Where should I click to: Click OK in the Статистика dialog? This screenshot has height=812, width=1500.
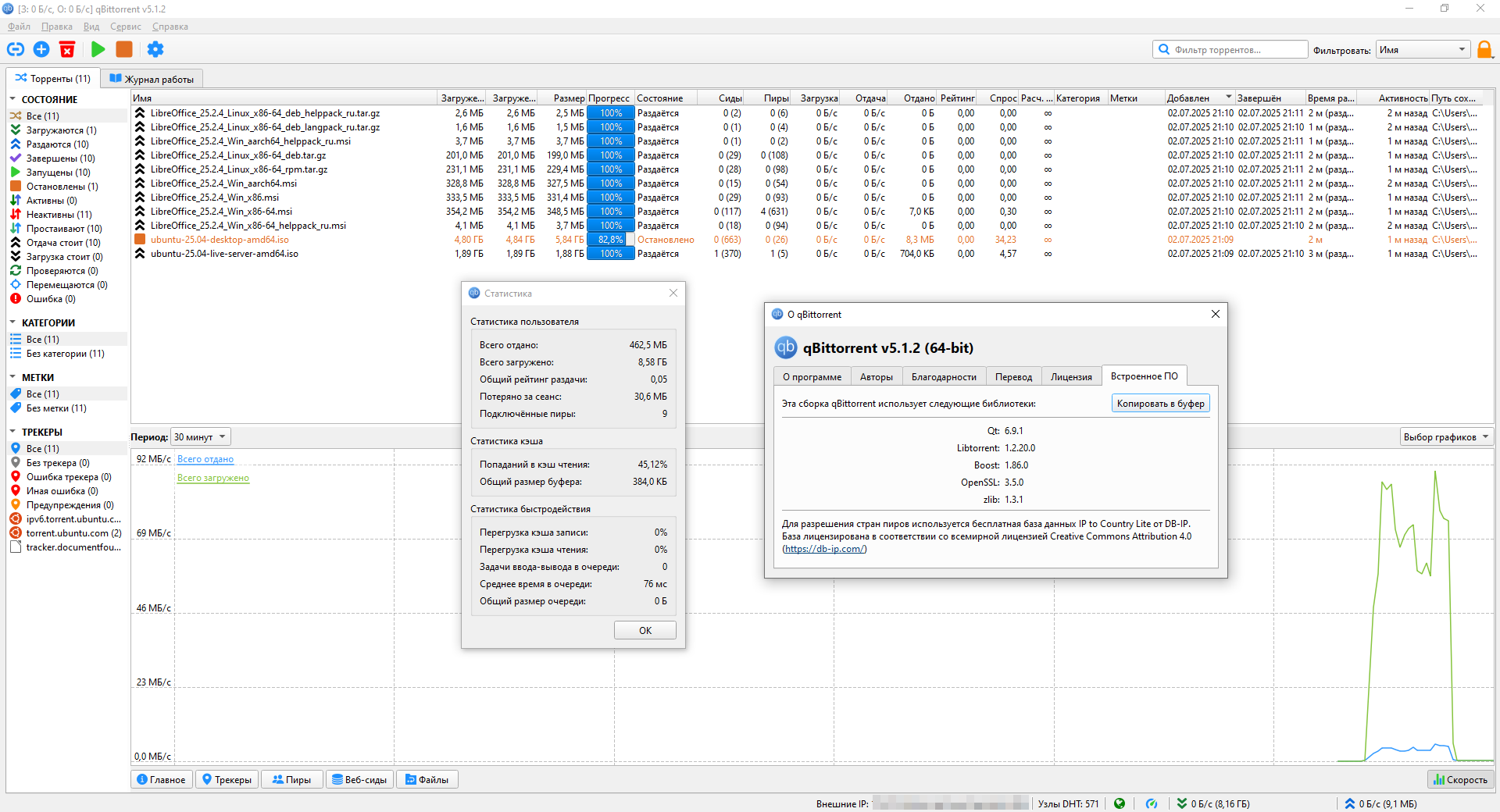tap(645, 631)
